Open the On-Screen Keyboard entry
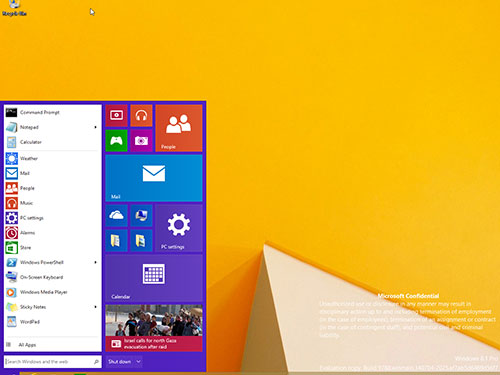The width and height of the screenshot is (500, 375). coord(53,277)
